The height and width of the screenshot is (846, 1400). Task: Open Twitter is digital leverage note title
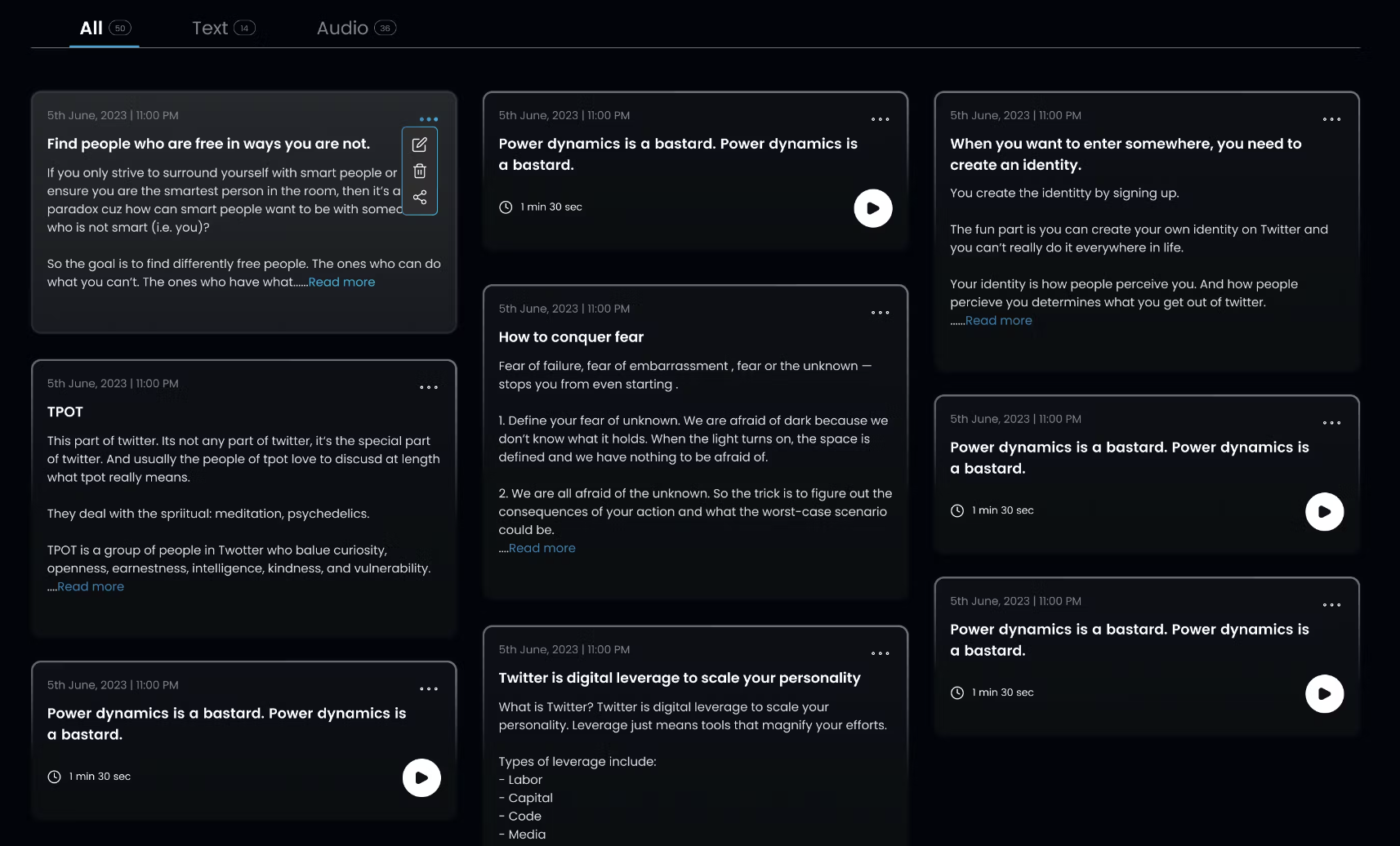click(x=680, y=678)
